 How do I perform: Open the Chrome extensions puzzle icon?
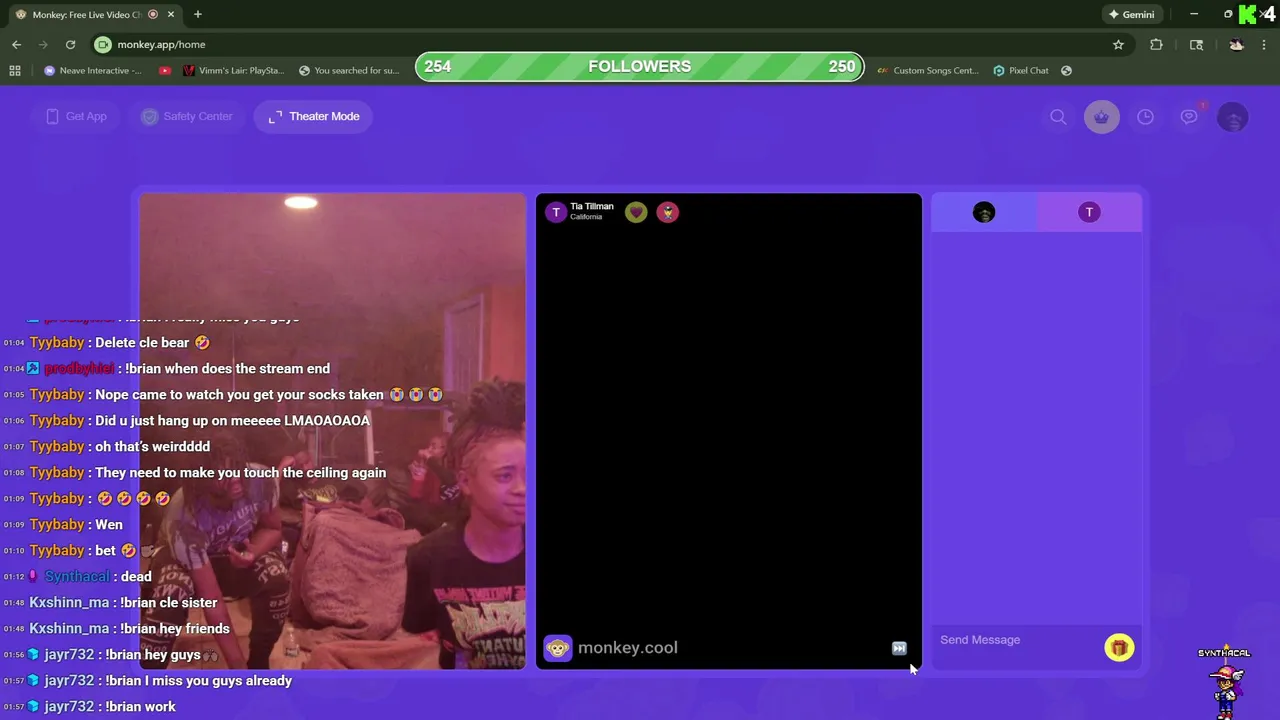click(x=1156, y=44)
